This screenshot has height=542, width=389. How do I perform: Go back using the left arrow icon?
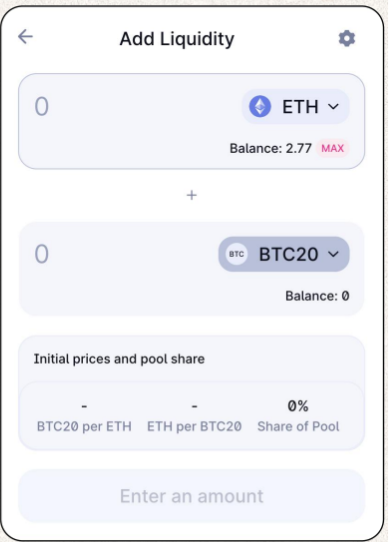26,36
